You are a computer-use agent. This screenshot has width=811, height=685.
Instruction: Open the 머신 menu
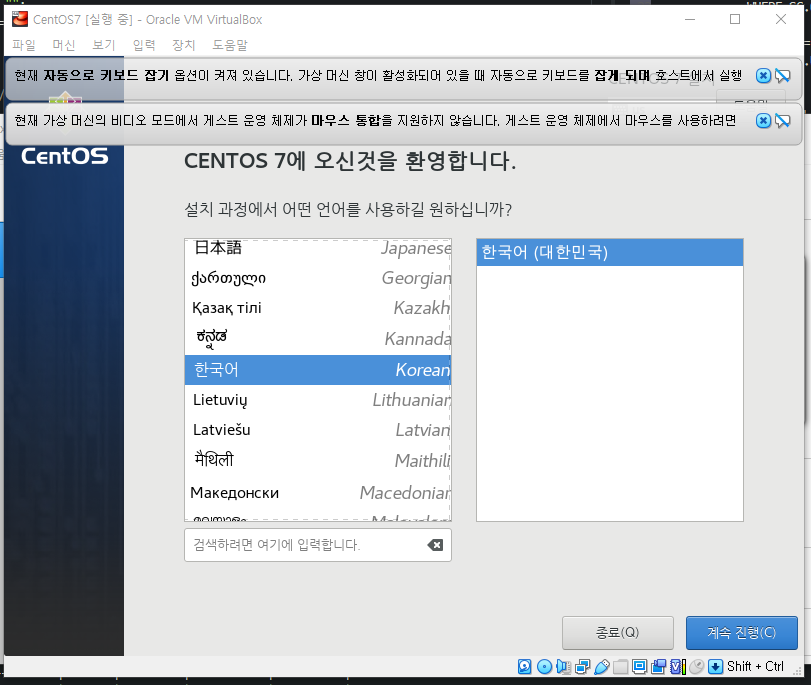click(x=64, y=45)
